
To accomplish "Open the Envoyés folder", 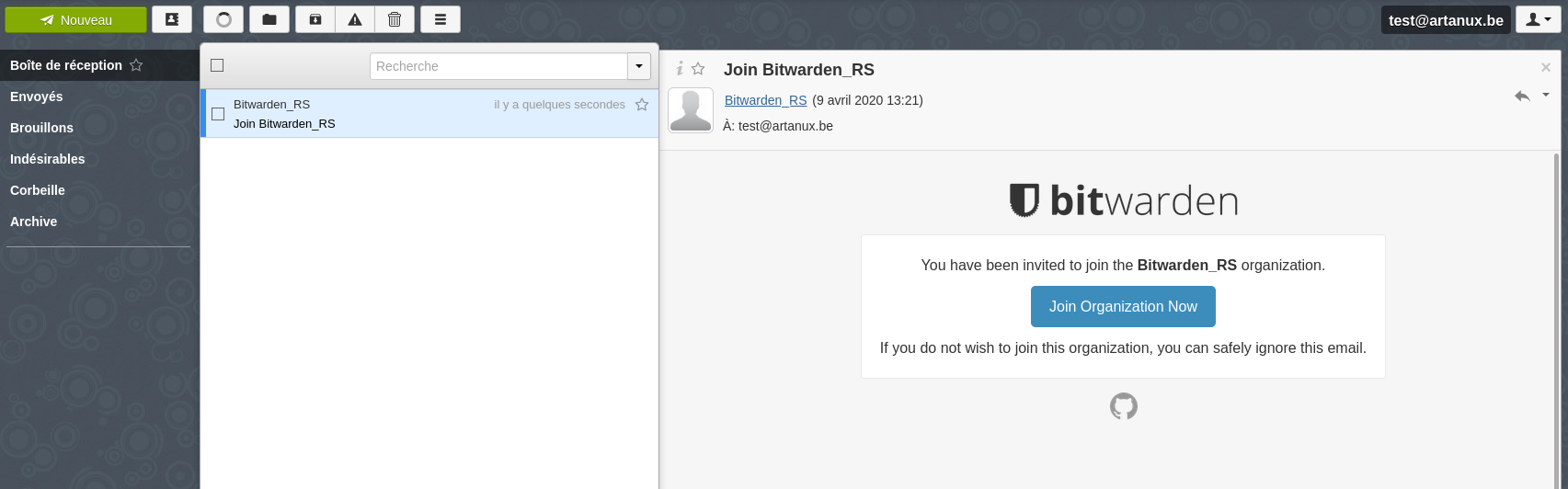I will [37, 97].
